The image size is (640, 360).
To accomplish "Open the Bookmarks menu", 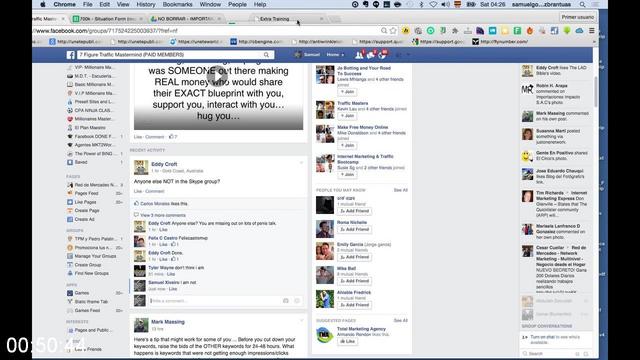I will tap(177, 4).
